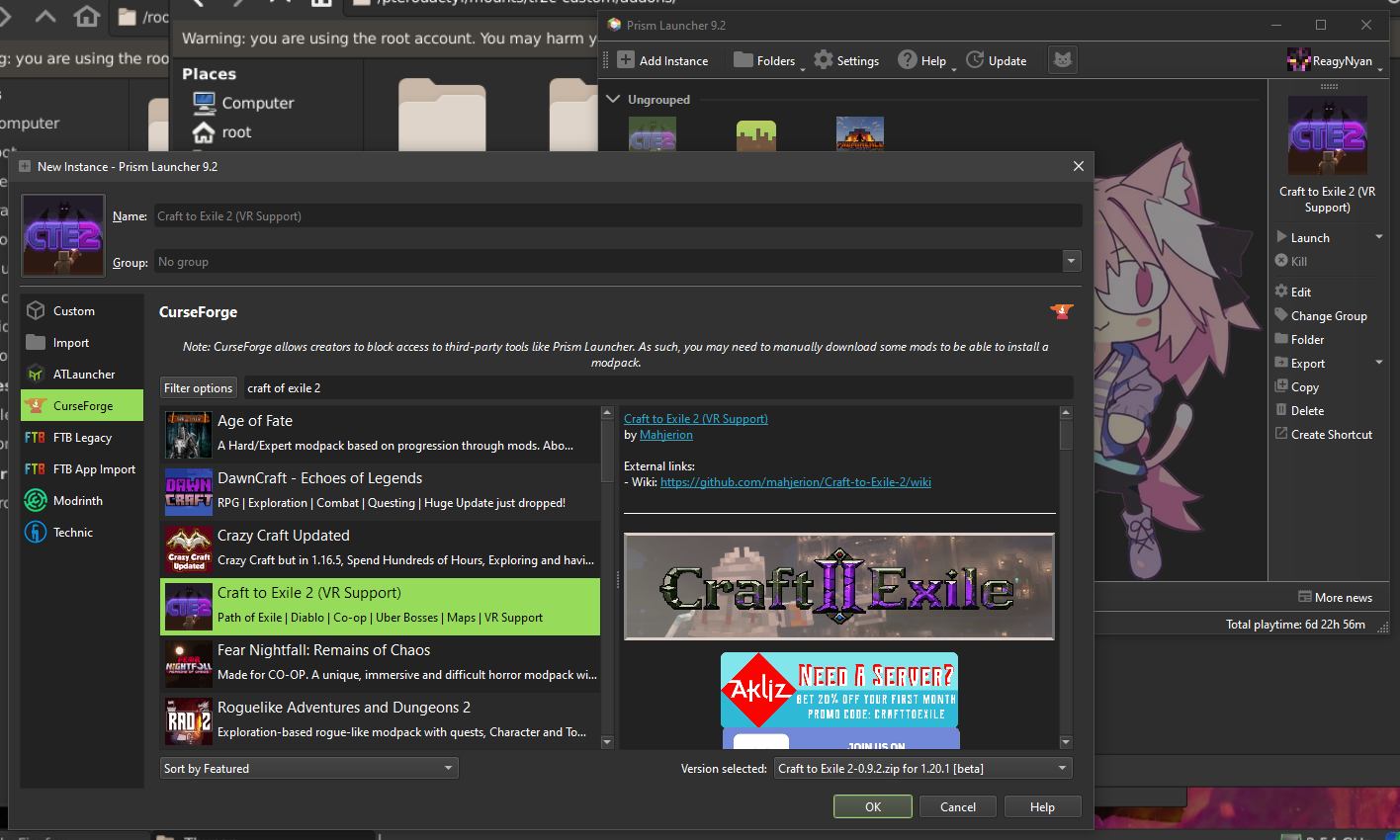This screenshot has width=1400, height=840.
Task: Open the GitHub wiki link
Action: tap(796, 481)
